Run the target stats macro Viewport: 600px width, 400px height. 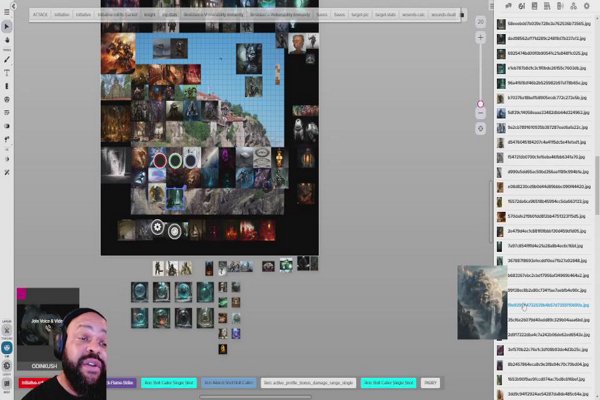[385, 15]
